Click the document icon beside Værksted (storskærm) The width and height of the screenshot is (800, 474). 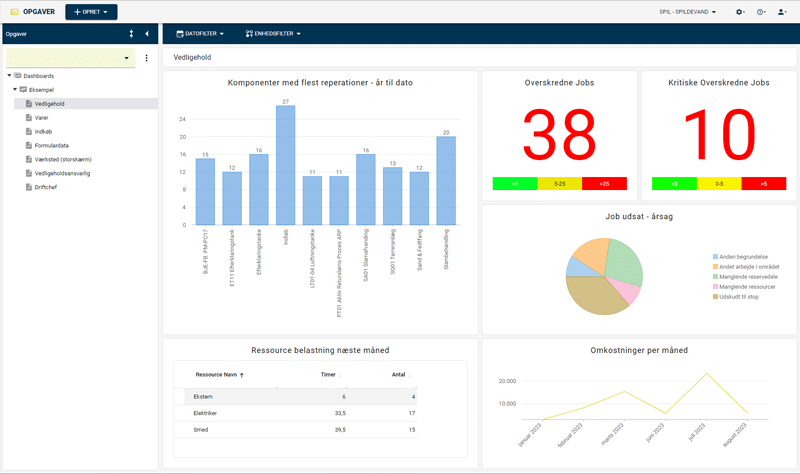29,159
